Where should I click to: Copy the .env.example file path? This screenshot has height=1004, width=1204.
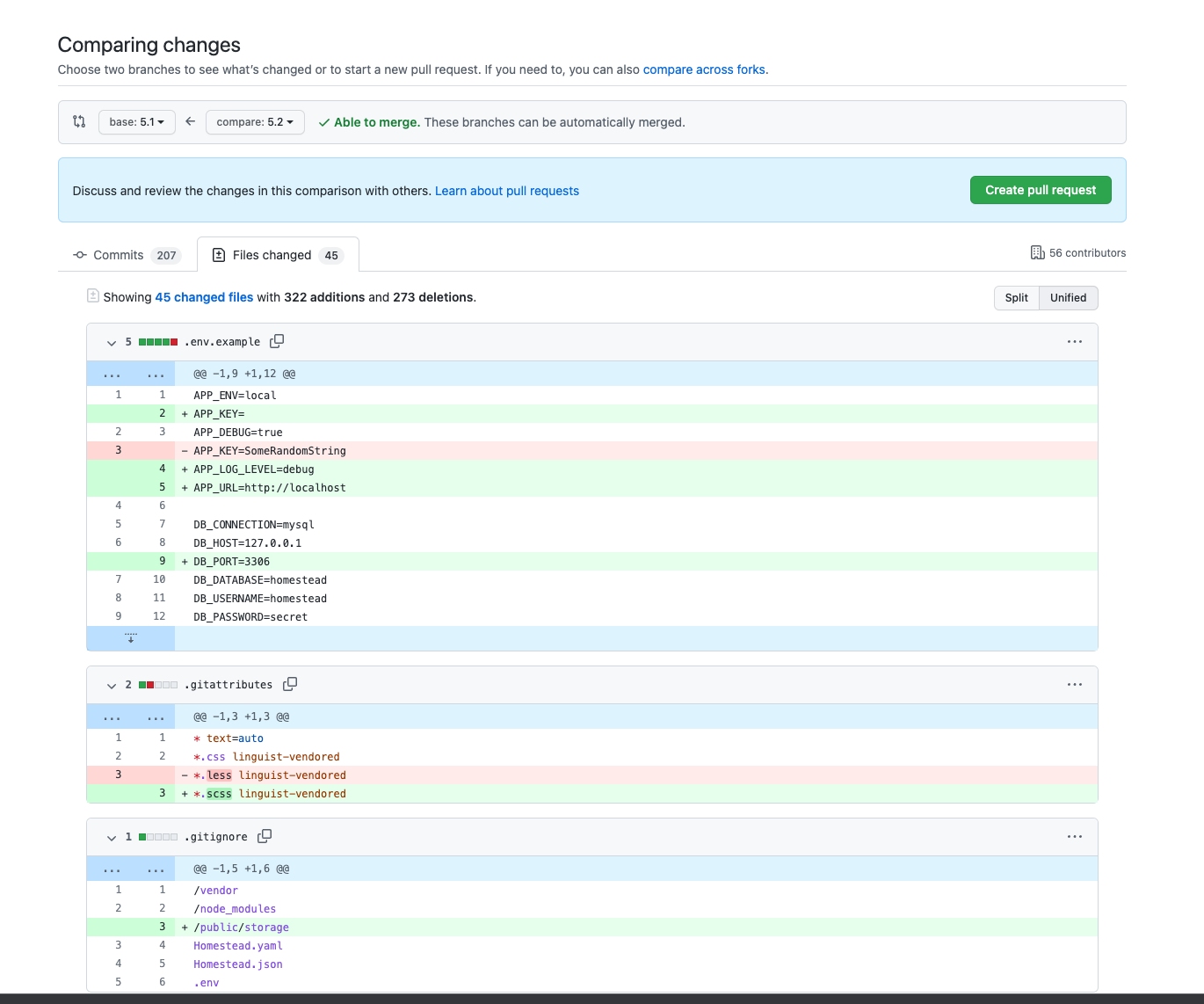click(277, 341)
